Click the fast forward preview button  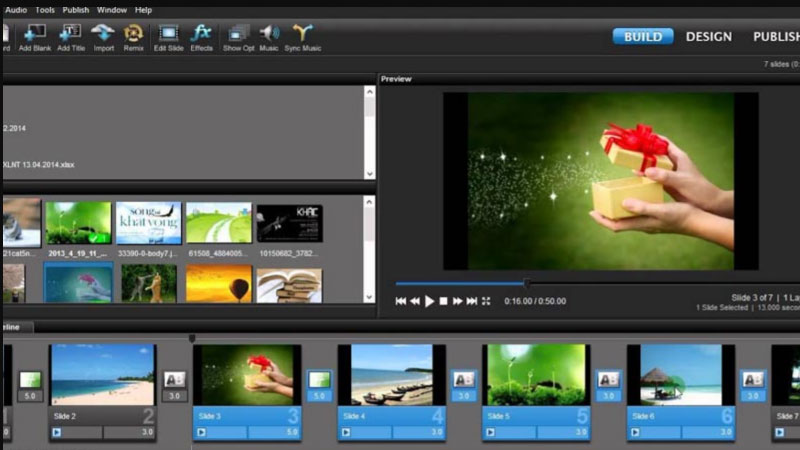(458, 301)
